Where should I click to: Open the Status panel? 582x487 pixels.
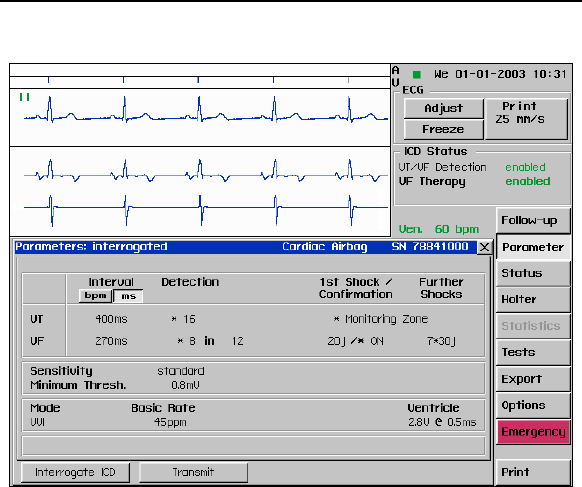(533, 273)
